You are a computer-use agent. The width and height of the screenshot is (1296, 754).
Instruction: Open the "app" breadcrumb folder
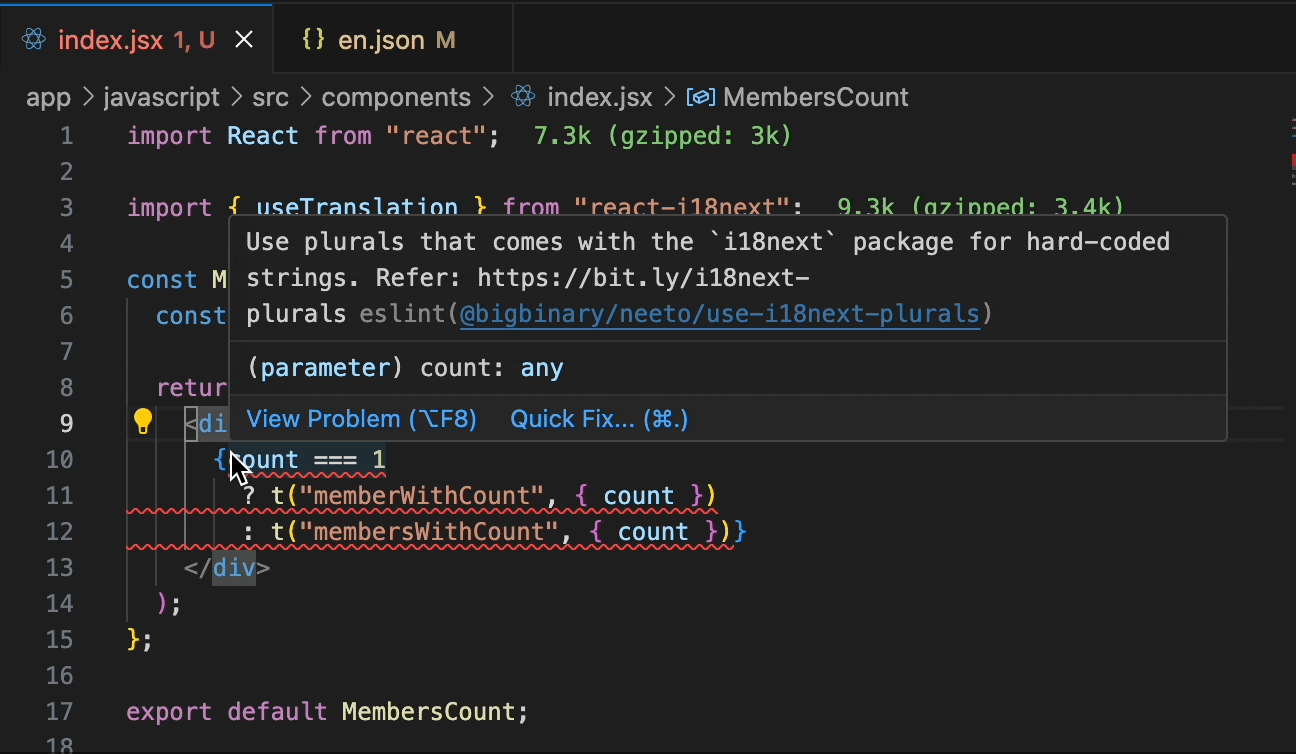[x=48, y=97]
